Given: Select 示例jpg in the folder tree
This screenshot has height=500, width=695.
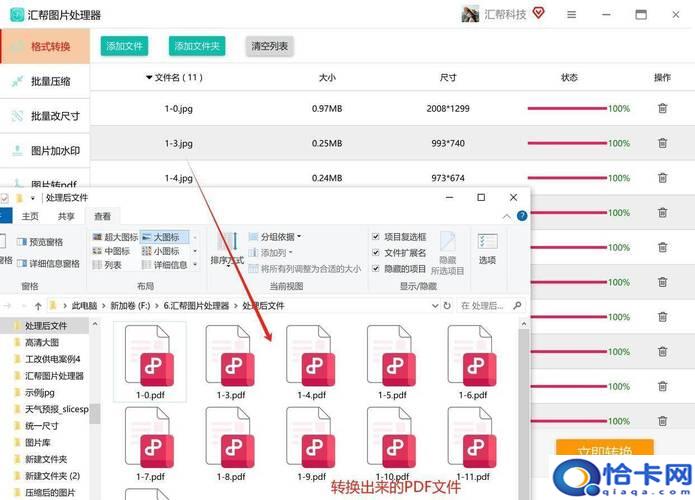Looking at the screenshot, I should [40, 393].
